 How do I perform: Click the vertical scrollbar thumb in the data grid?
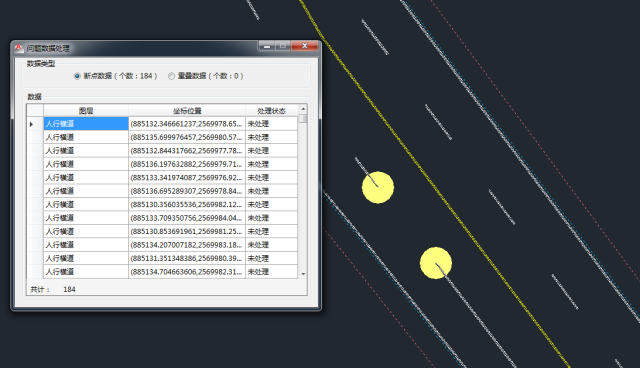(303, 118)
